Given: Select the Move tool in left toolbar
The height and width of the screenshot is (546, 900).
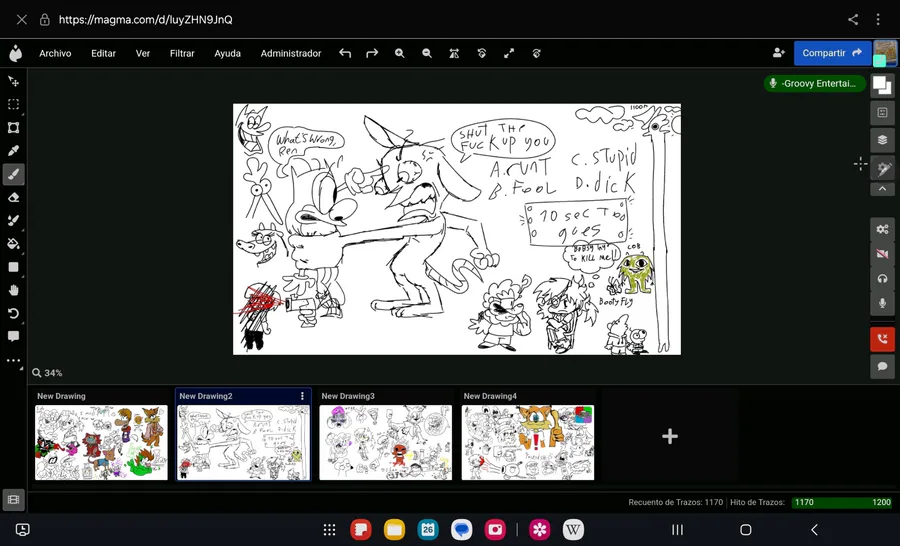Looking at the screenshot, I should 13,82.
